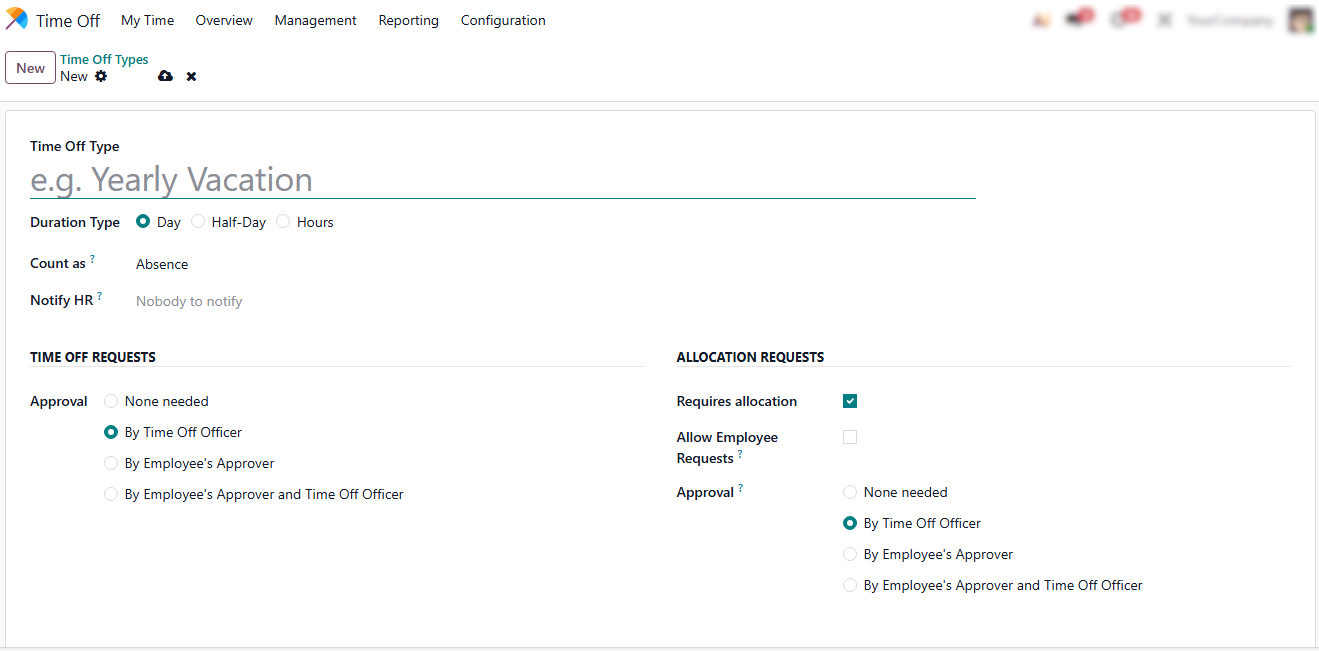This screenshot has height=651, width=1319.
Task: Open the Reporting menu
Action: [x=408, y=20]
